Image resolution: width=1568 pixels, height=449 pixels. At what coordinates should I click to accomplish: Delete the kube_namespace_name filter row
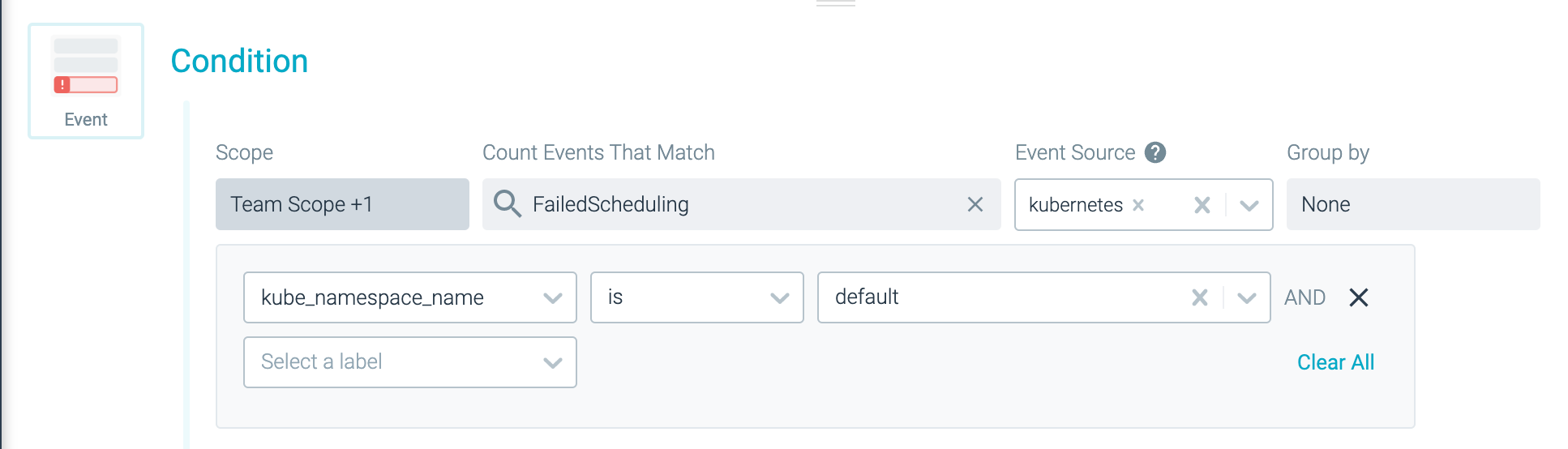(1359, 297)
